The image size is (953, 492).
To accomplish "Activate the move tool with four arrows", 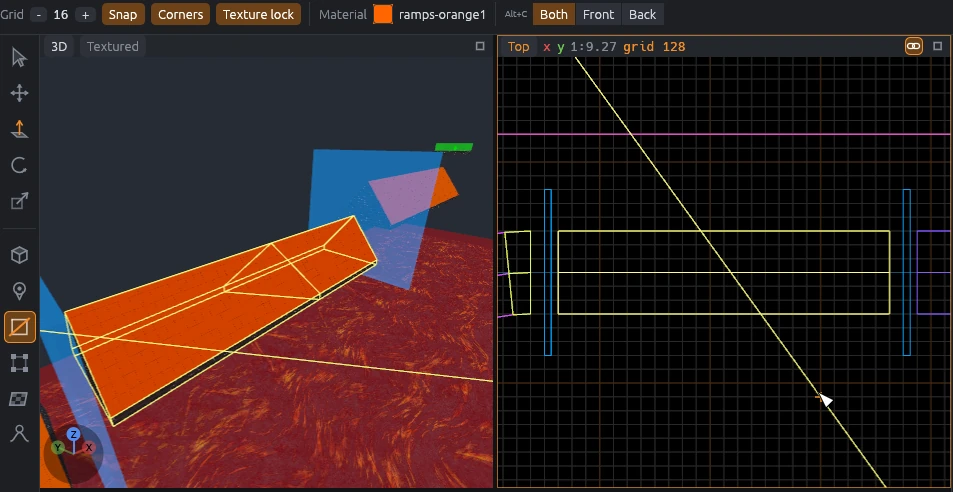I will (19, 94).
